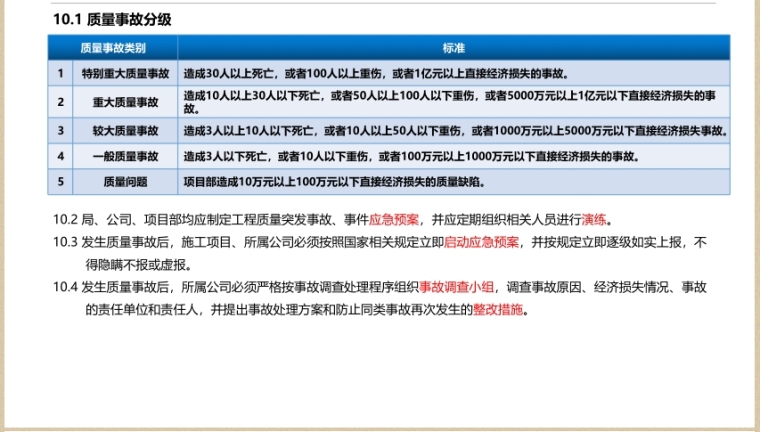Screen dimensions: 760x432
Task: Select row number 5 in the table
Action: tap(60, 182)
